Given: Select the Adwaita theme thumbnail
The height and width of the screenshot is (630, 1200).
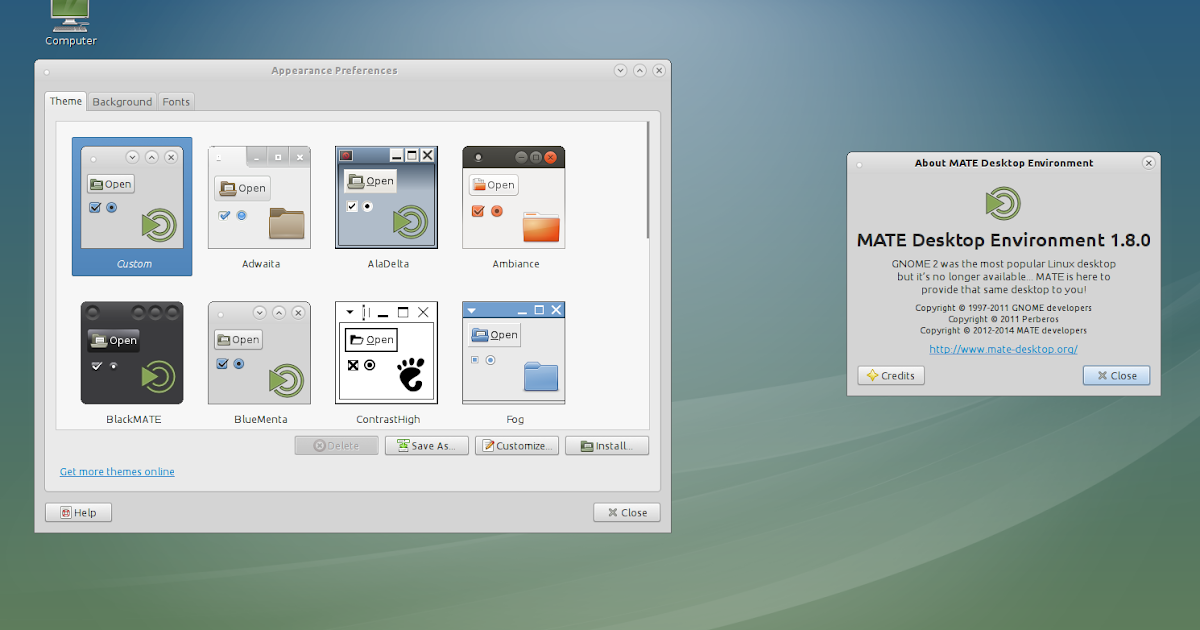Looking at the screenshot, I should click(259, 198).
